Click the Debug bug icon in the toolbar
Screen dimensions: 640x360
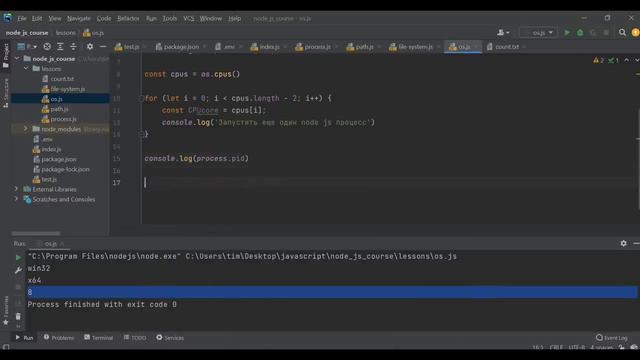[580, 33]
